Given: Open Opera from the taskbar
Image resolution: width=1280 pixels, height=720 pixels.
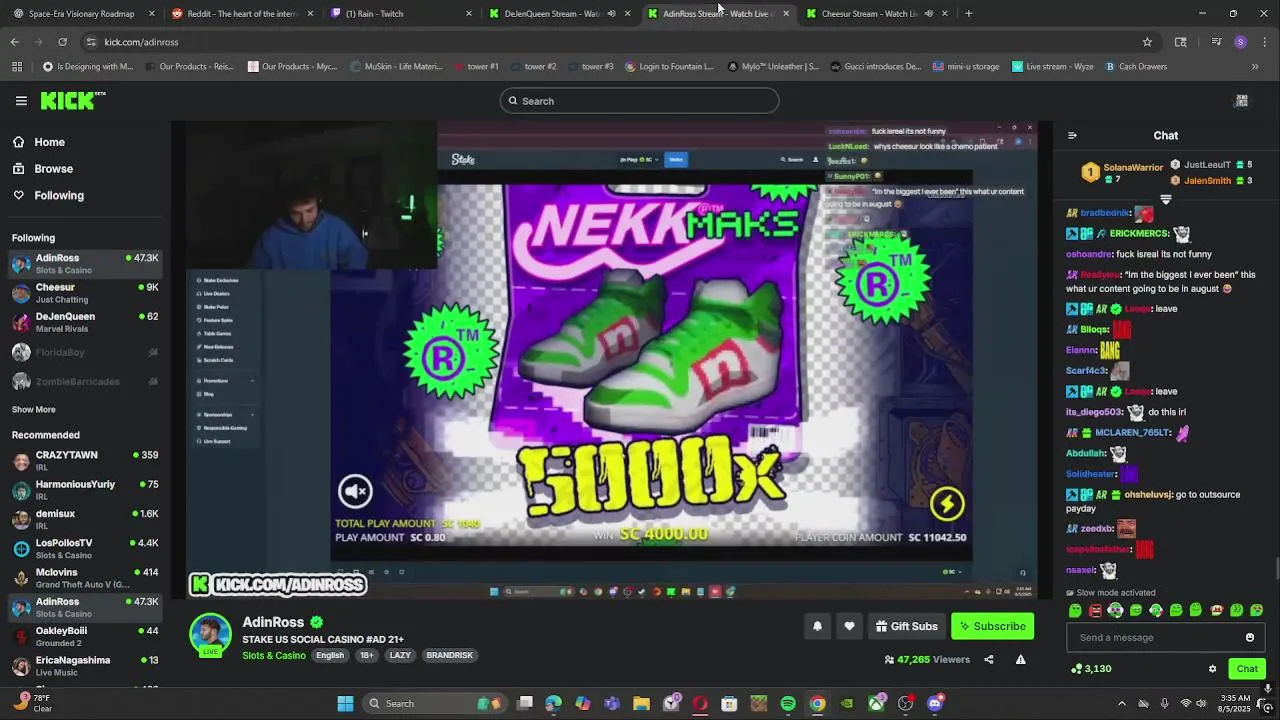Looking at the screenshot, I should [x=700, y=704].
